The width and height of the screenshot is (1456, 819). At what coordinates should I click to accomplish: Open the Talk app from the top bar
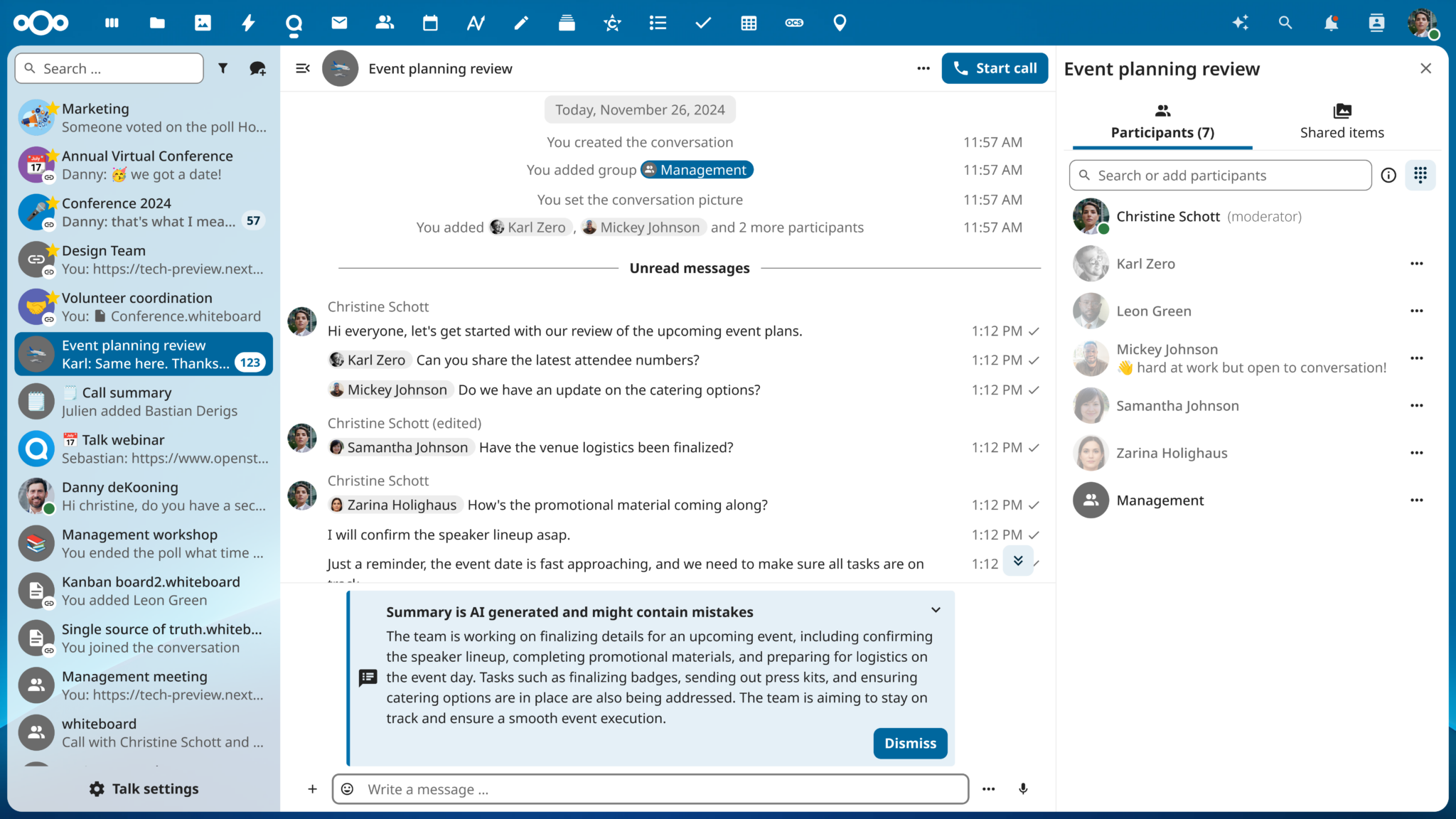(x=294, y=22)
